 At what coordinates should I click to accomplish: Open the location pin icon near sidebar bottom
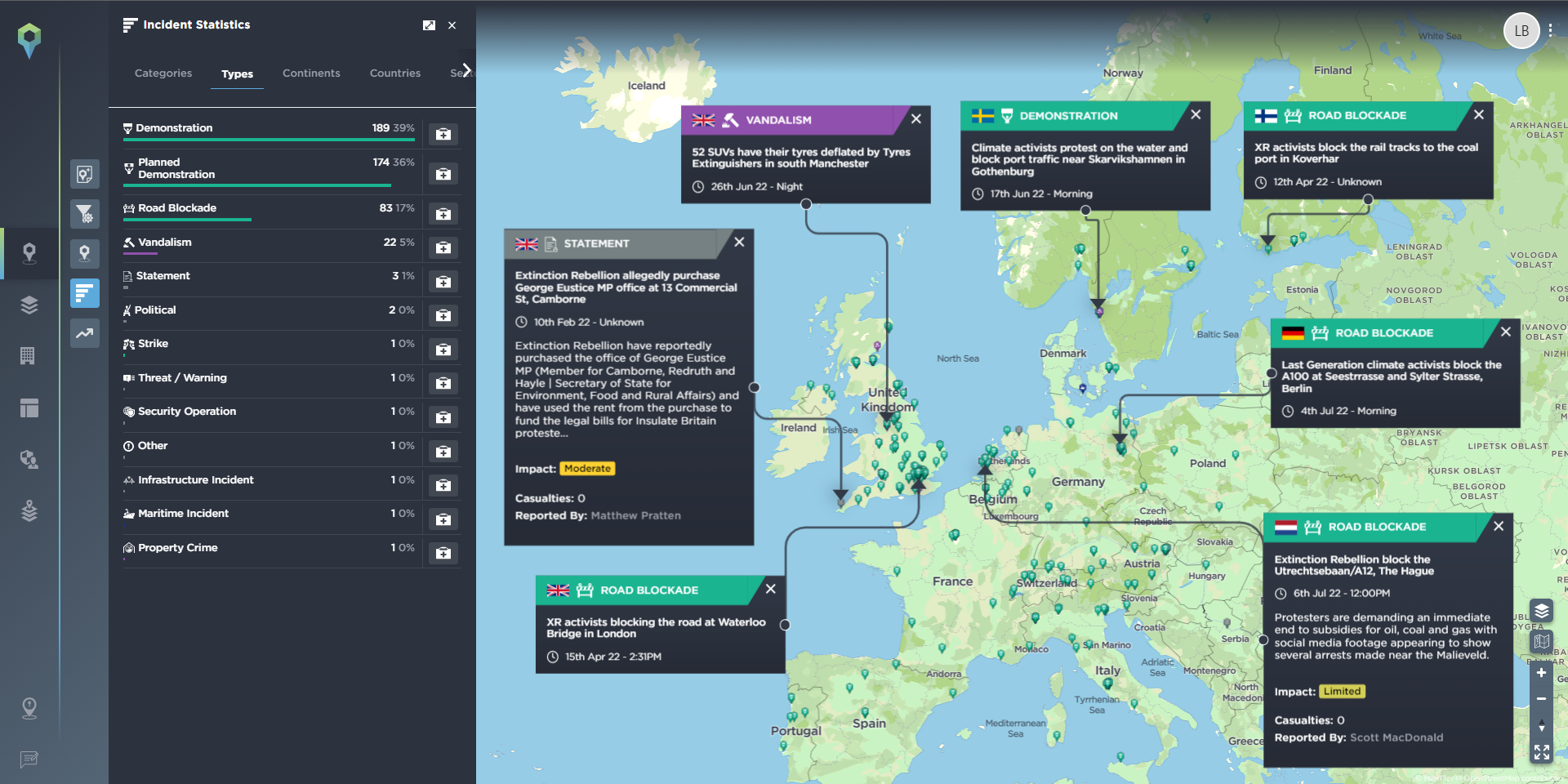pyautogui.click(x=29, y=708)
